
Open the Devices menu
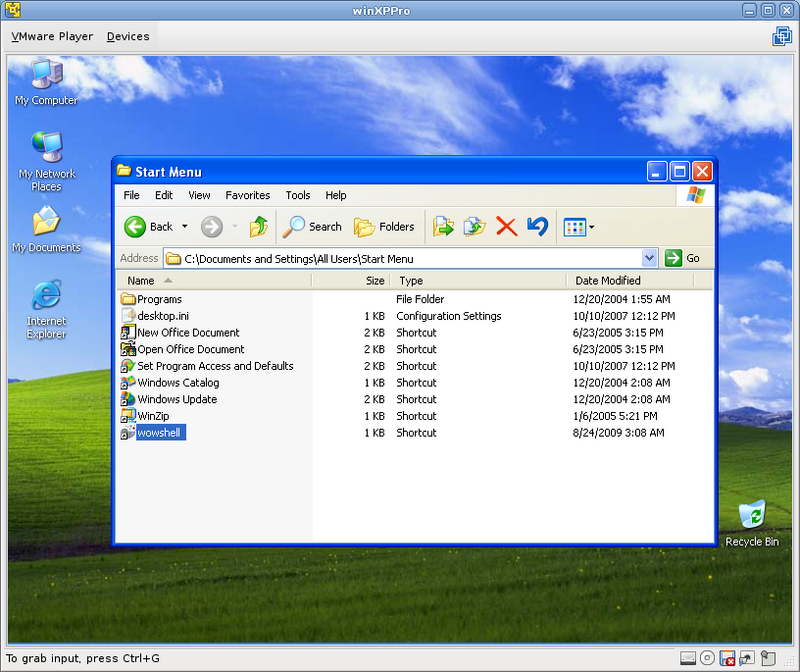pos(128,37)
